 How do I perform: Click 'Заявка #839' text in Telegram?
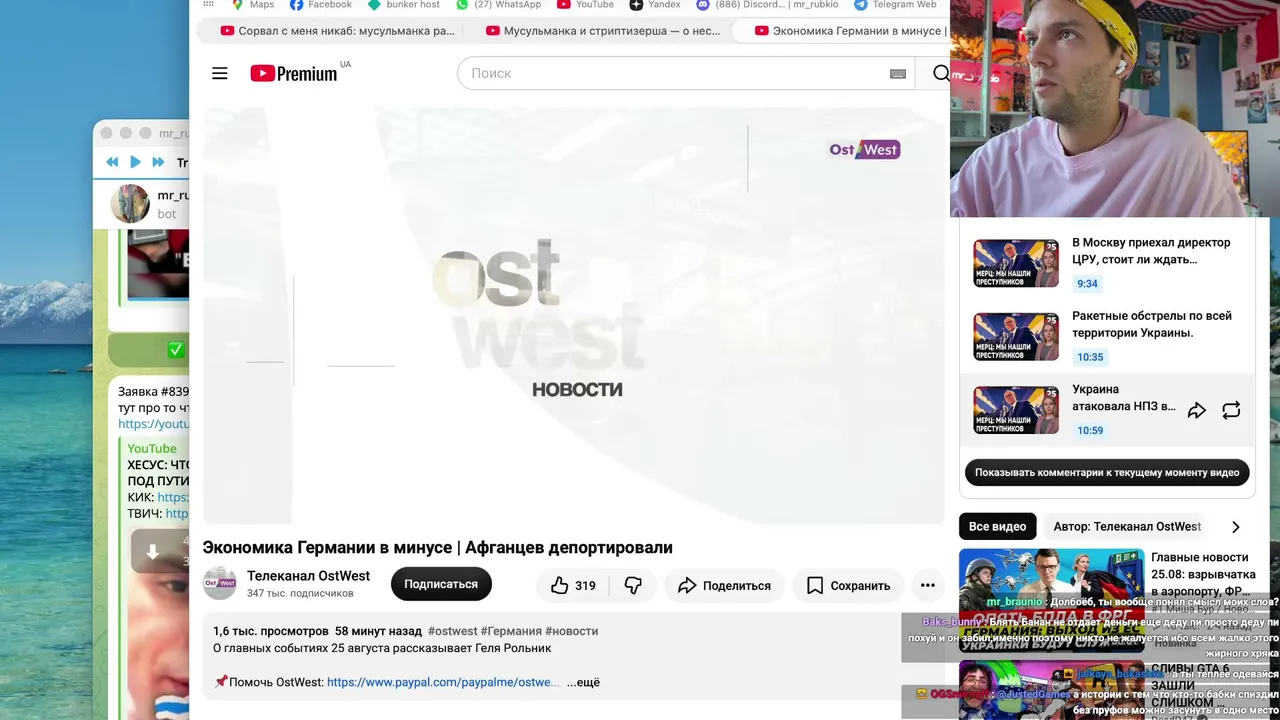(153, 392)
